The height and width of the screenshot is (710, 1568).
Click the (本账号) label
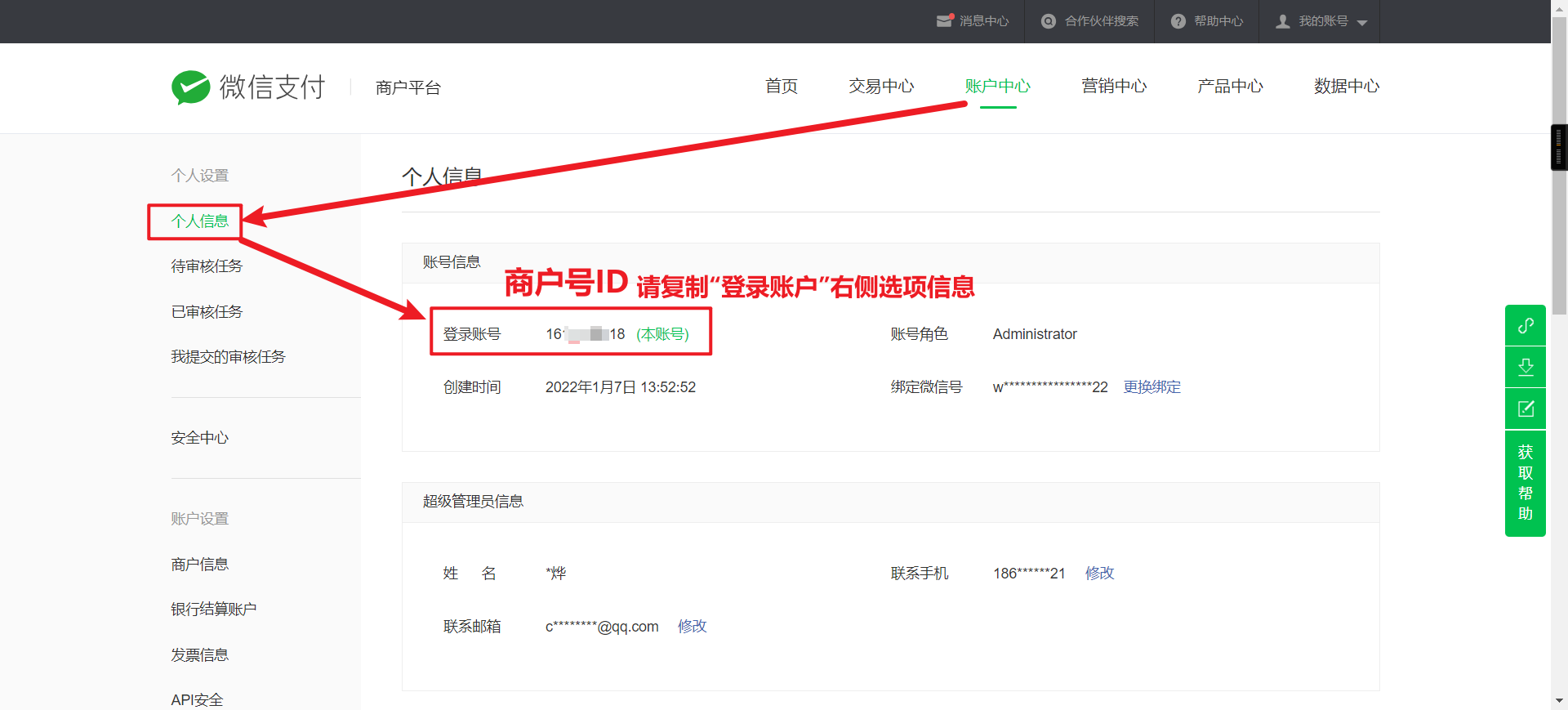pyautogui.click(x=663, y=334)
